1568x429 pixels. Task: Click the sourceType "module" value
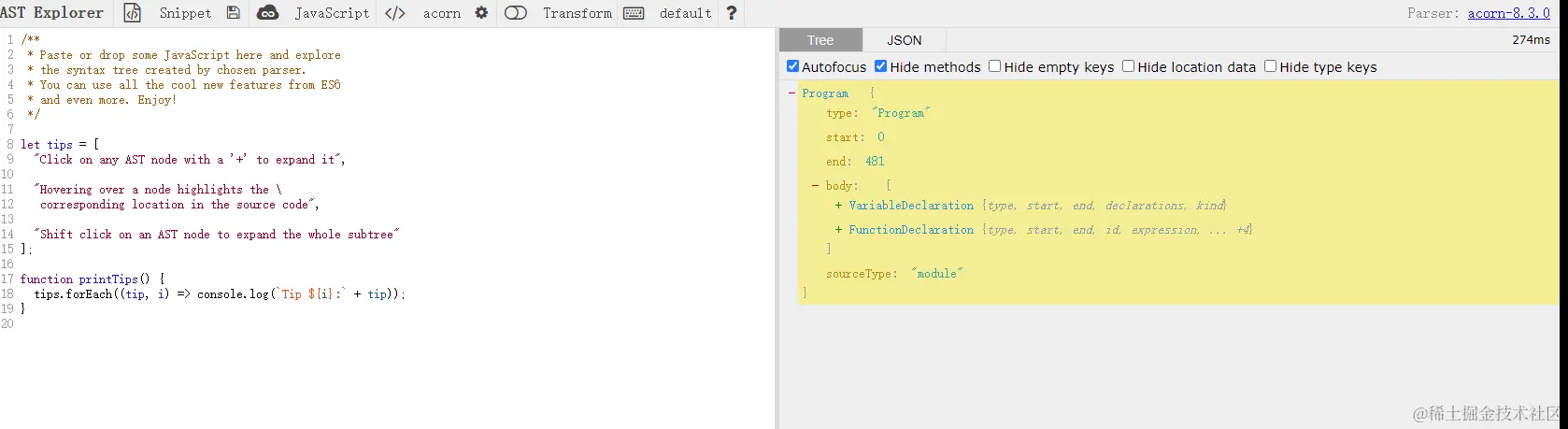tap(937, 274)
